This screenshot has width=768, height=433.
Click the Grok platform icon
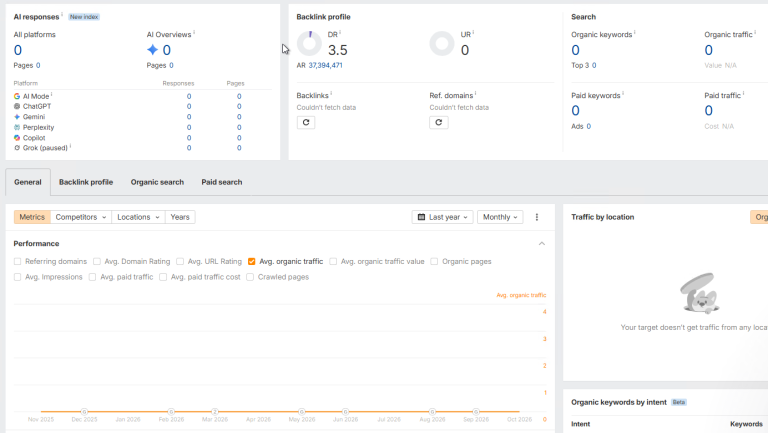coord(17,148)
